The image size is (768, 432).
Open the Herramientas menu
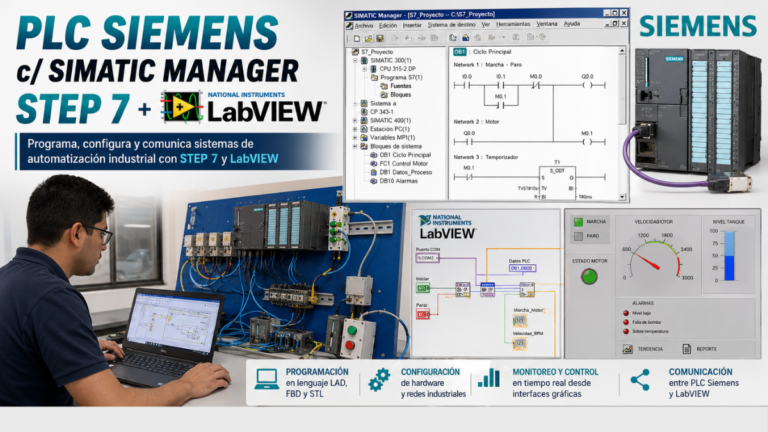(513, 24)
